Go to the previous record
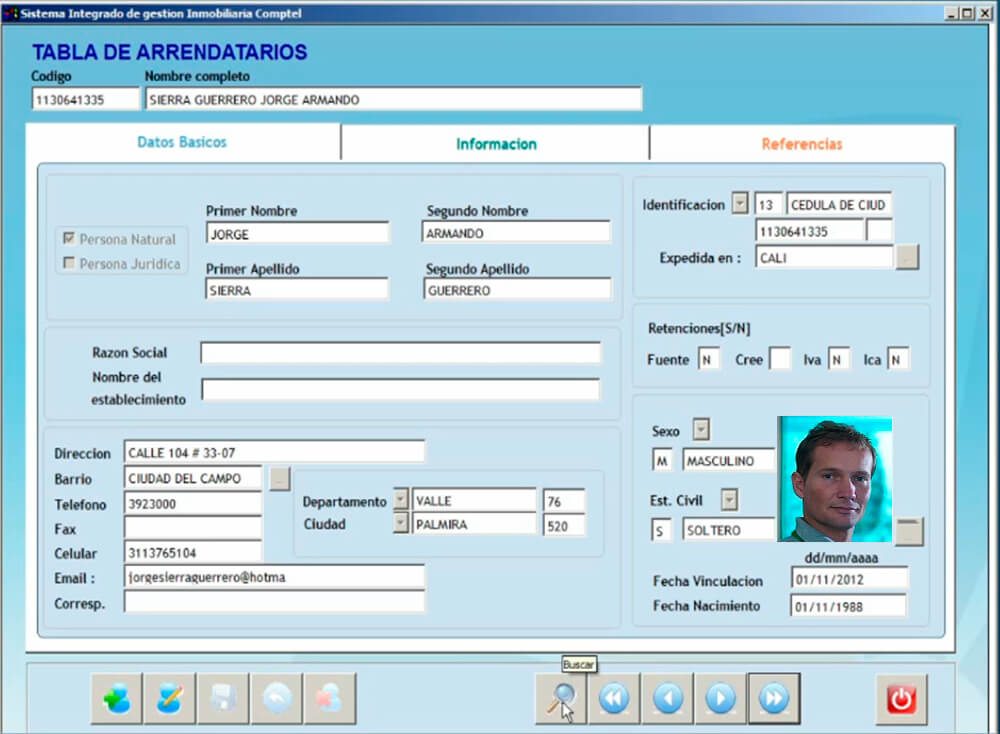1000x734 pixels. tap(667, 698)
